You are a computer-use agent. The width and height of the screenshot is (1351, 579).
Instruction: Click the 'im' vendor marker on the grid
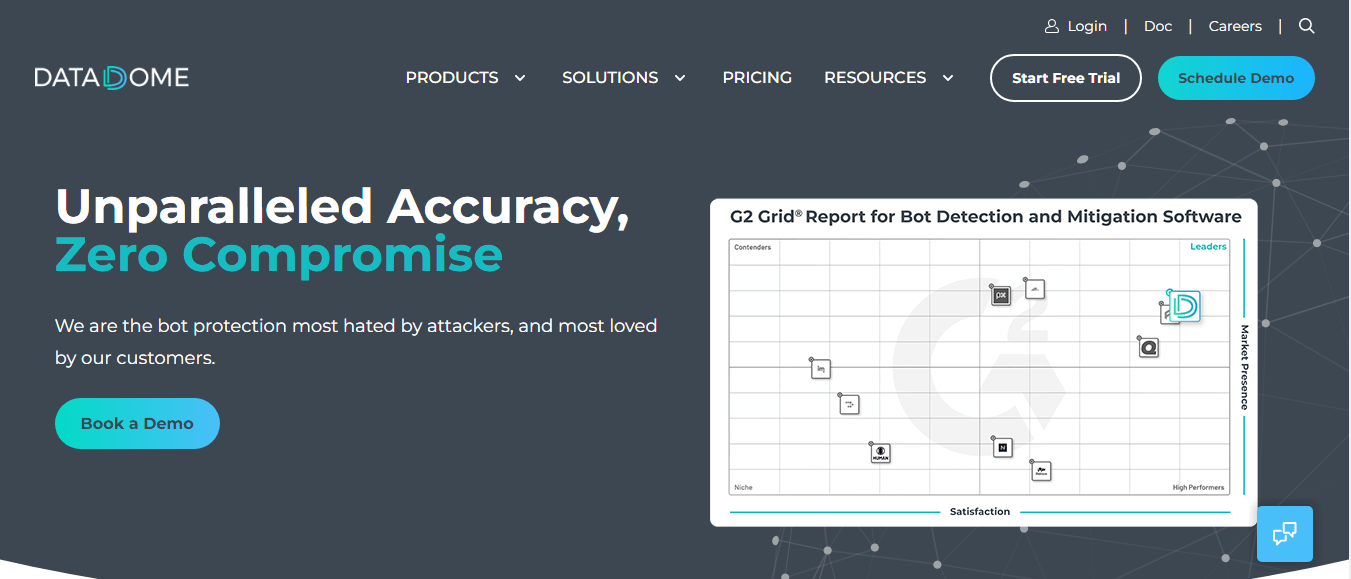point(821,369)
